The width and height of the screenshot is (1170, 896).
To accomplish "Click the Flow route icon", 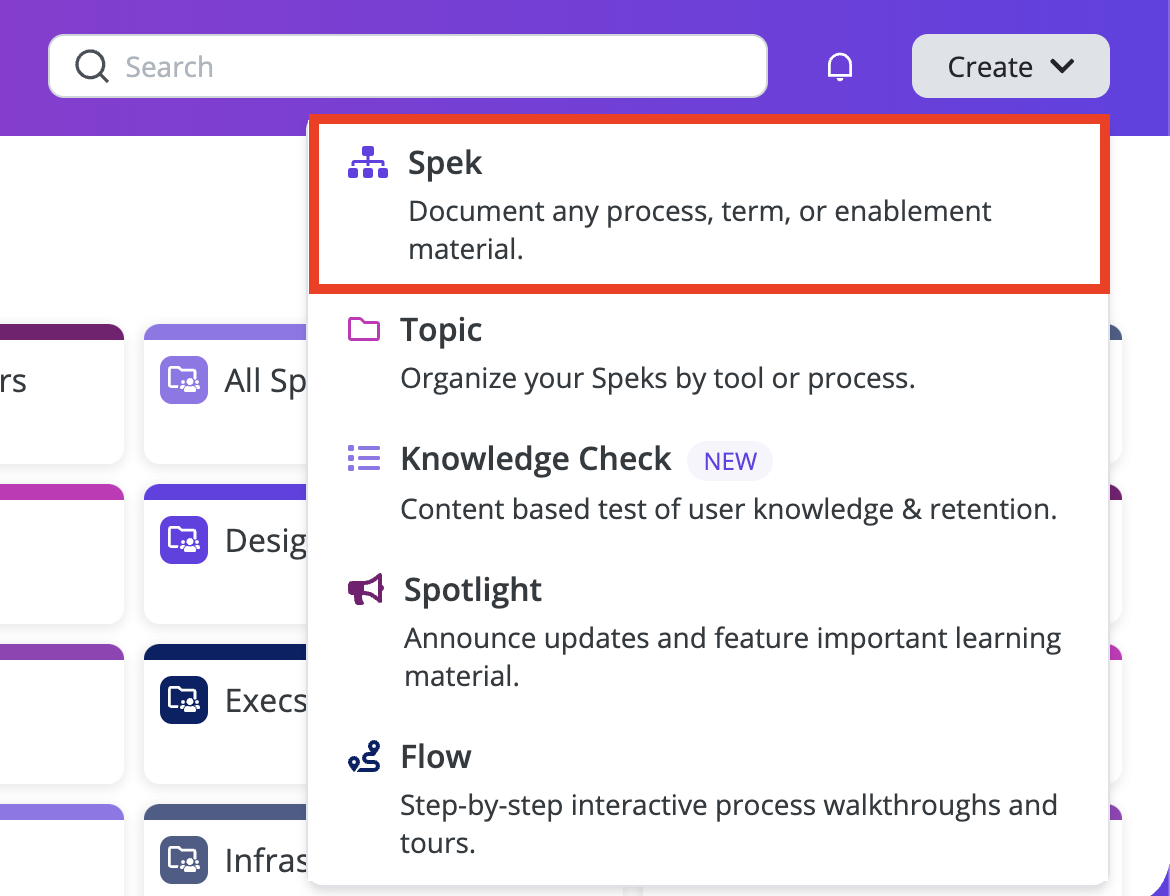I will pos(364,757).
